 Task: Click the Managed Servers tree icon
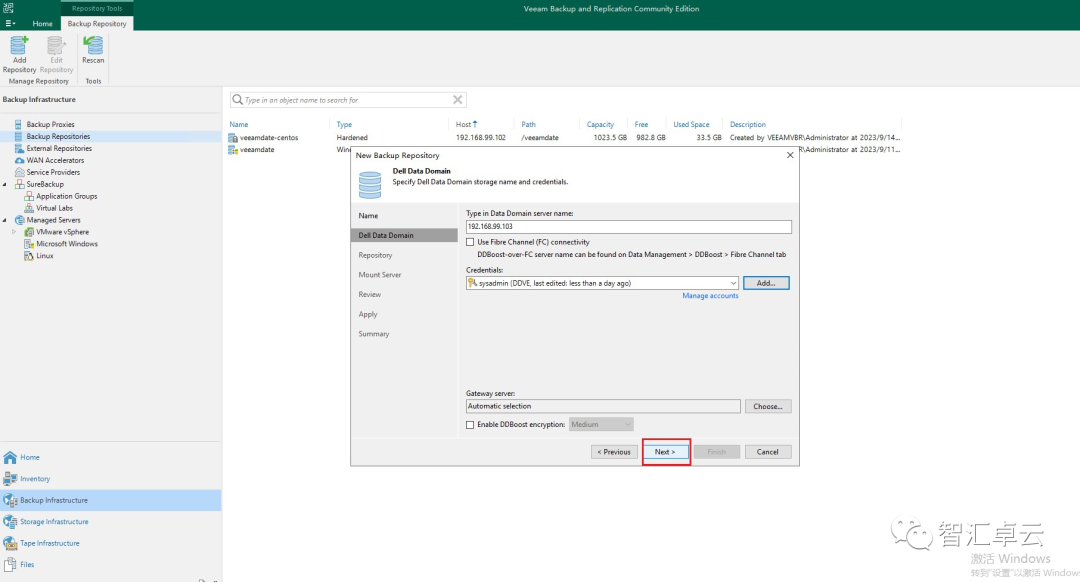19,220
